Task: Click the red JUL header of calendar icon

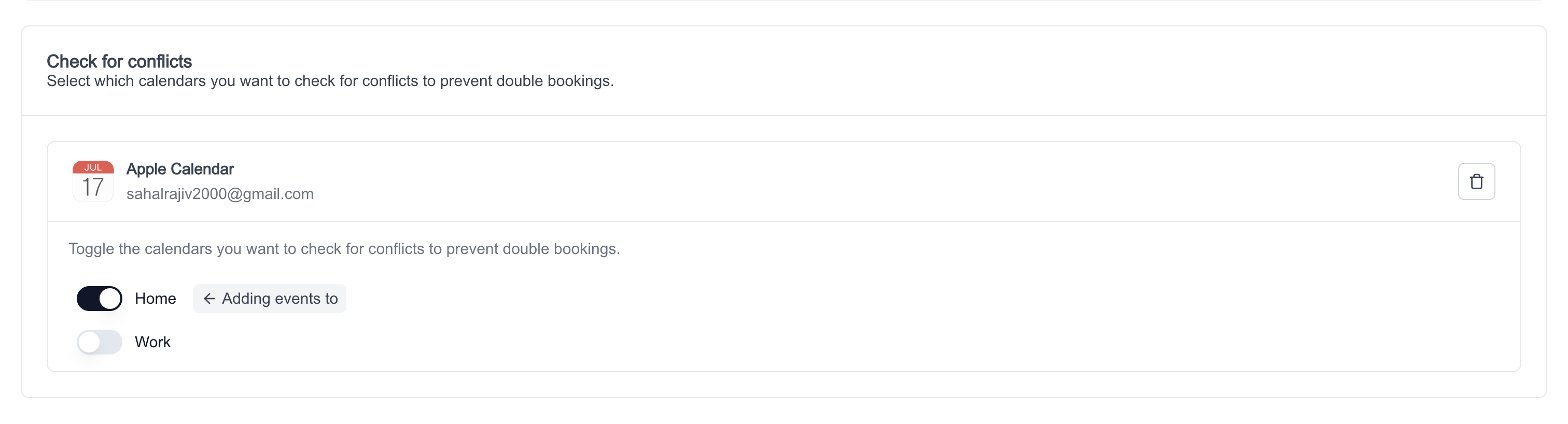Action: [x=93, y=167]
